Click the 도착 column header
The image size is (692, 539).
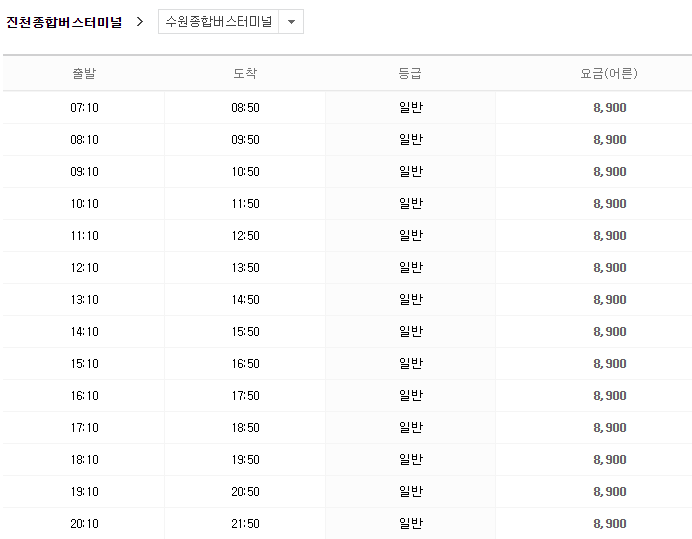click(245, 73)
